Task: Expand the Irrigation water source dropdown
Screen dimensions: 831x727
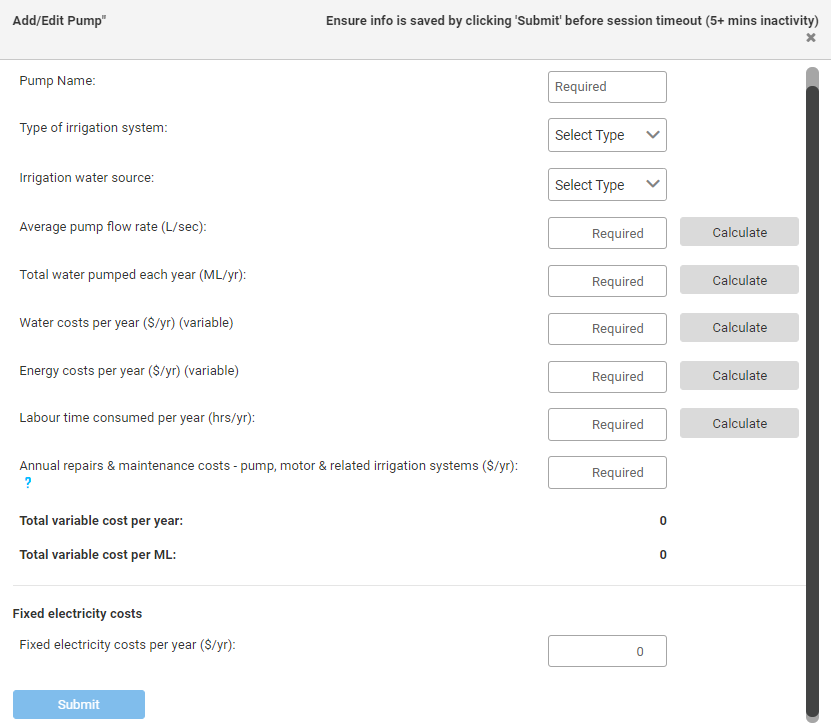Action: click(x=606, y=185)
